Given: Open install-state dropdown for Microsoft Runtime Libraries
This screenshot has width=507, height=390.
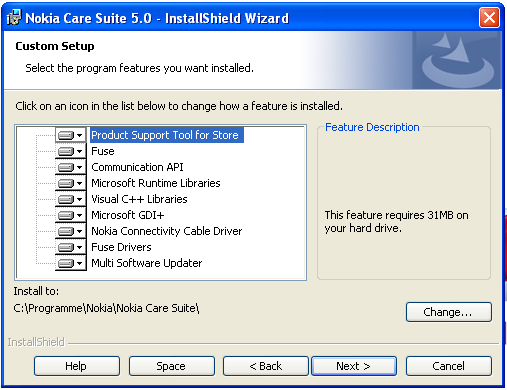Looking at the screenshot, I should point(71,183).
